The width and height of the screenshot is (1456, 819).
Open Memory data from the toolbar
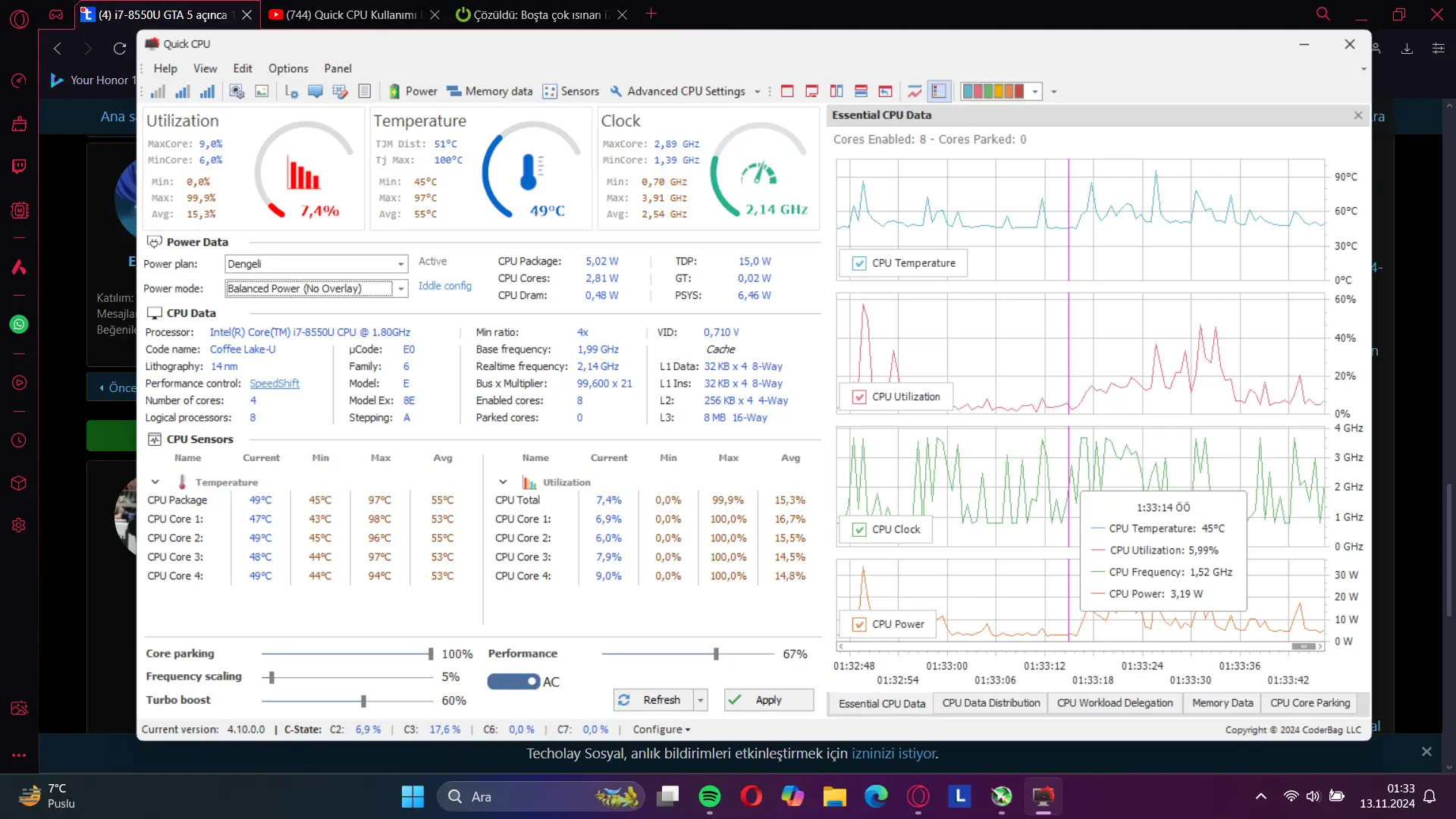(x=490, y=91)
